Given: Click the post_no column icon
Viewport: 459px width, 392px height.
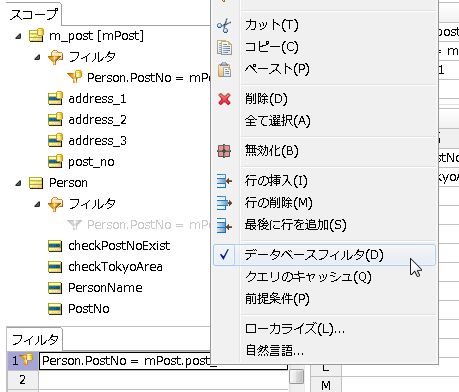Looking at the screenshot, I should 55,161.
